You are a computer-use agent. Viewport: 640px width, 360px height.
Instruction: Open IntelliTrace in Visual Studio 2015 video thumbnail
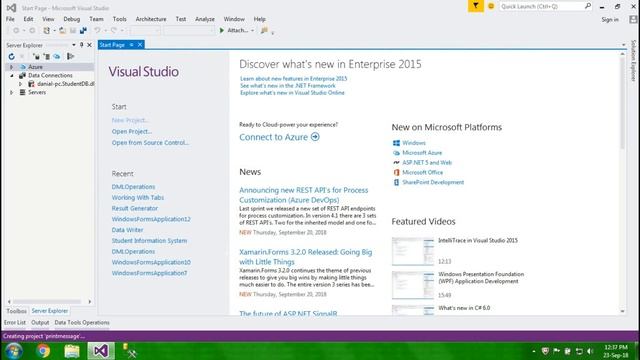(413, 251)
